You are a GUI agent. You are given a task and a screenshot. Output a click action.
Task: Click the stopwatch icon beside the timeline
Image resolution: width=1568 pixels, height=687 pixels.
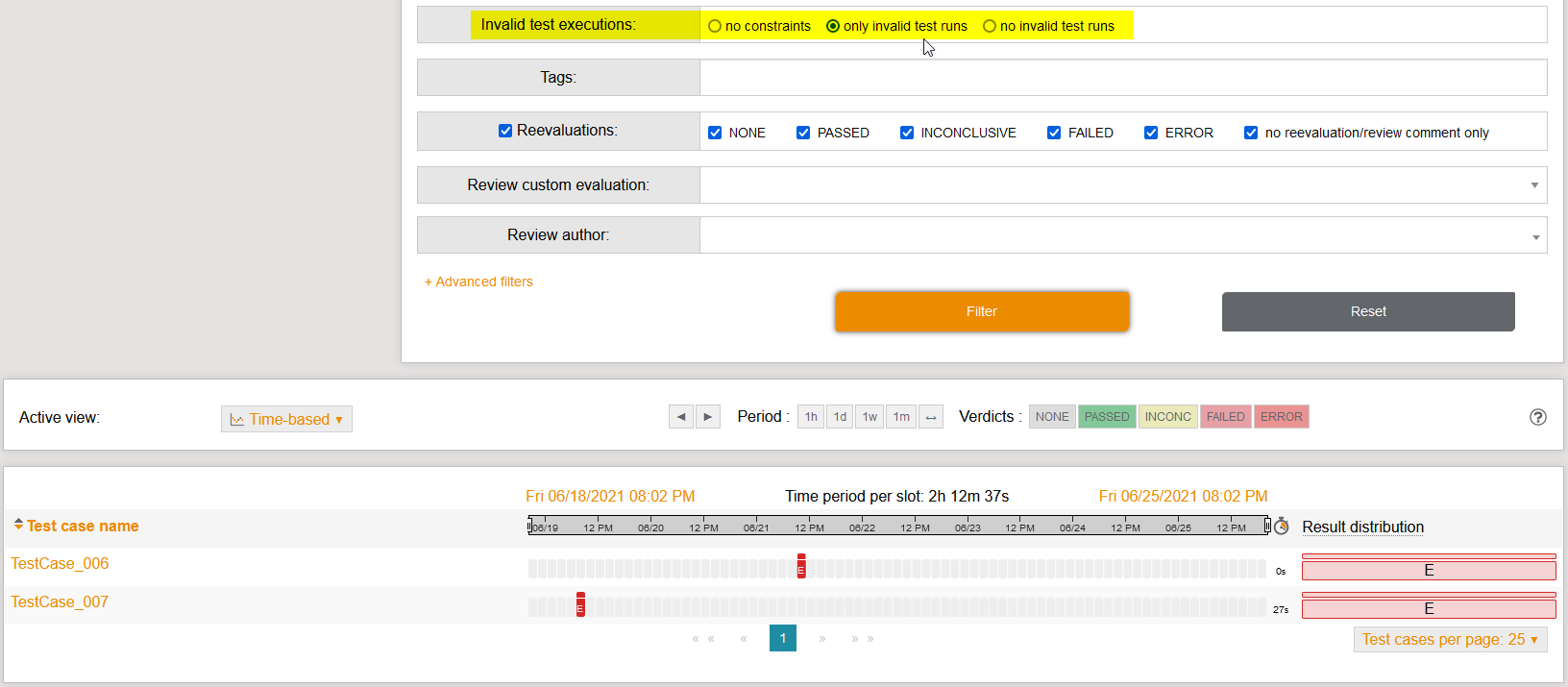[1282, 526]
